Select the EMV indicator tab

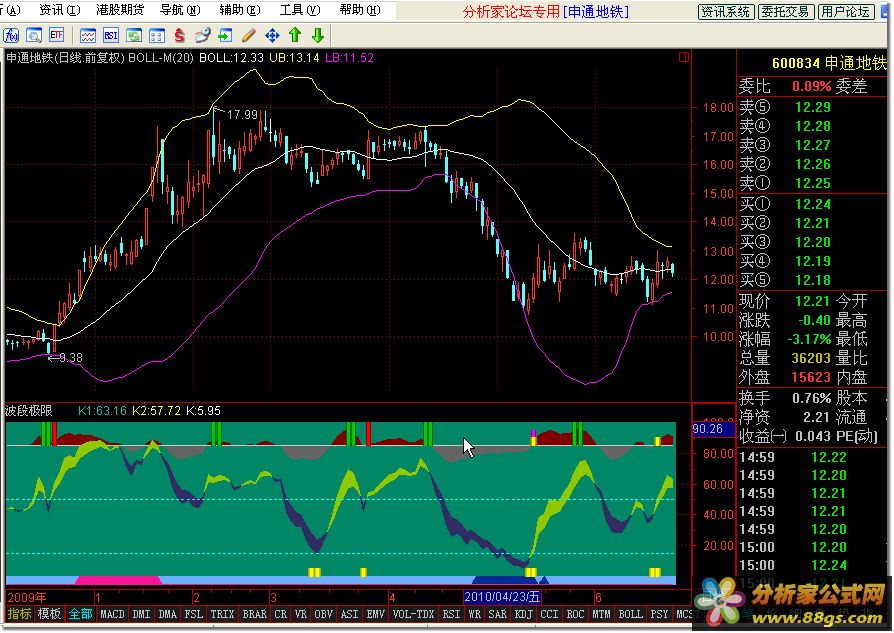[376, 614]
